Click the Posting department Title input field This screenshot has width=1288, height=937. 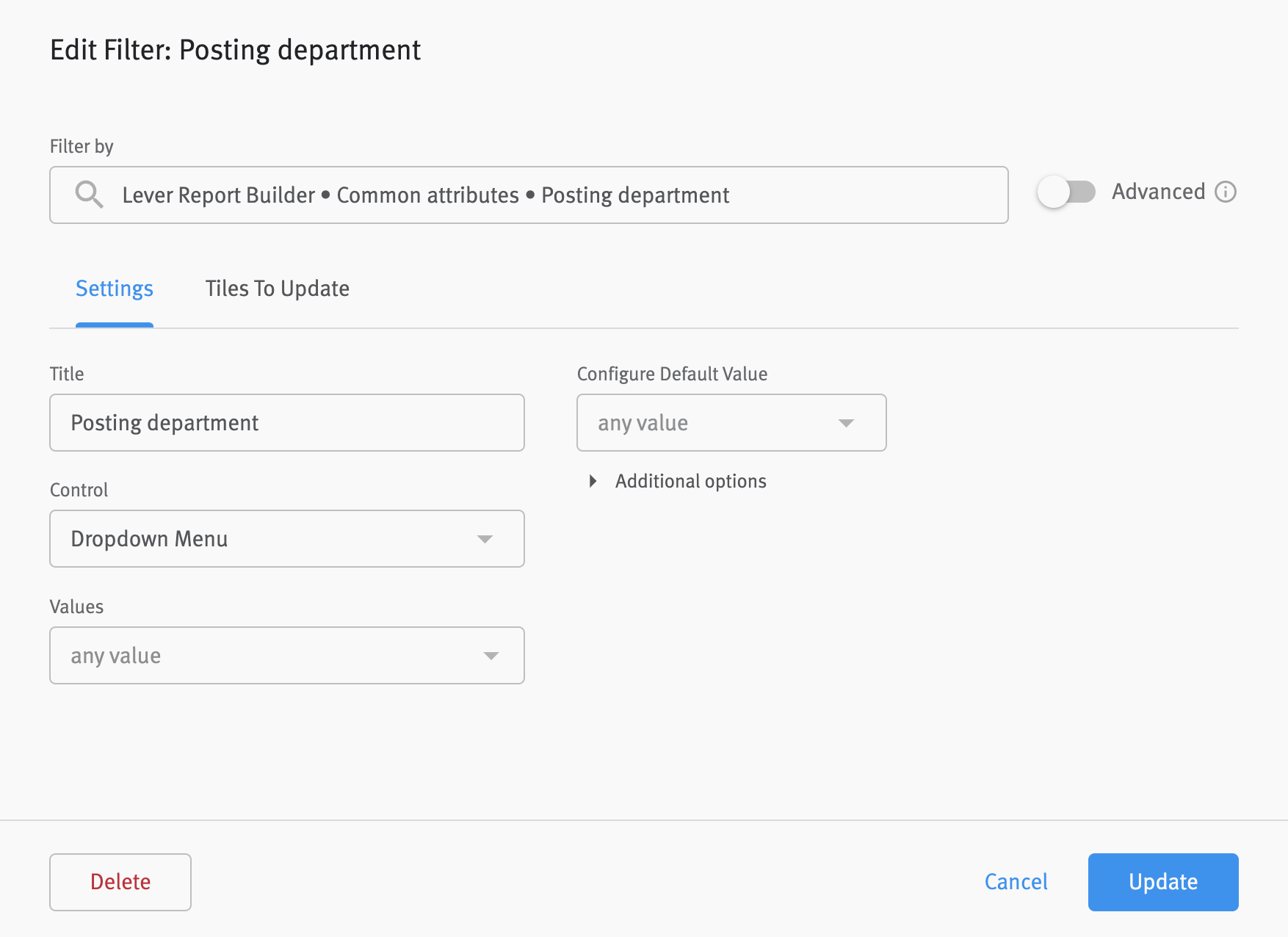coord(286,422)
